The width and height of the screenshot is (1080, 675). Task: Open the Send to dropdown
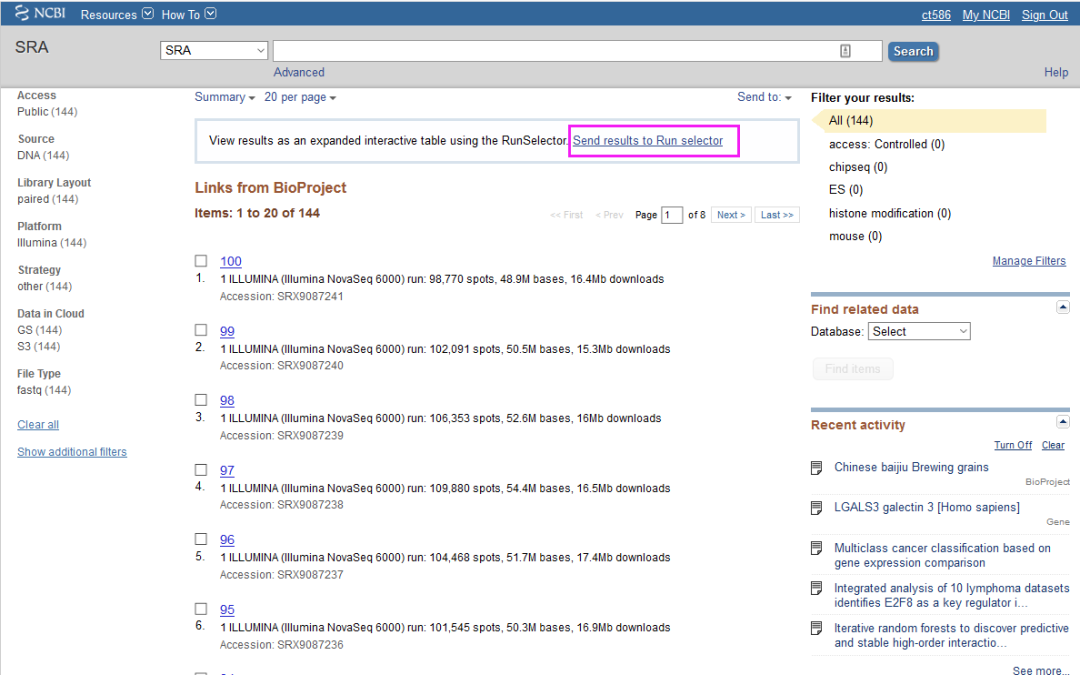click(x=765, y=97)
